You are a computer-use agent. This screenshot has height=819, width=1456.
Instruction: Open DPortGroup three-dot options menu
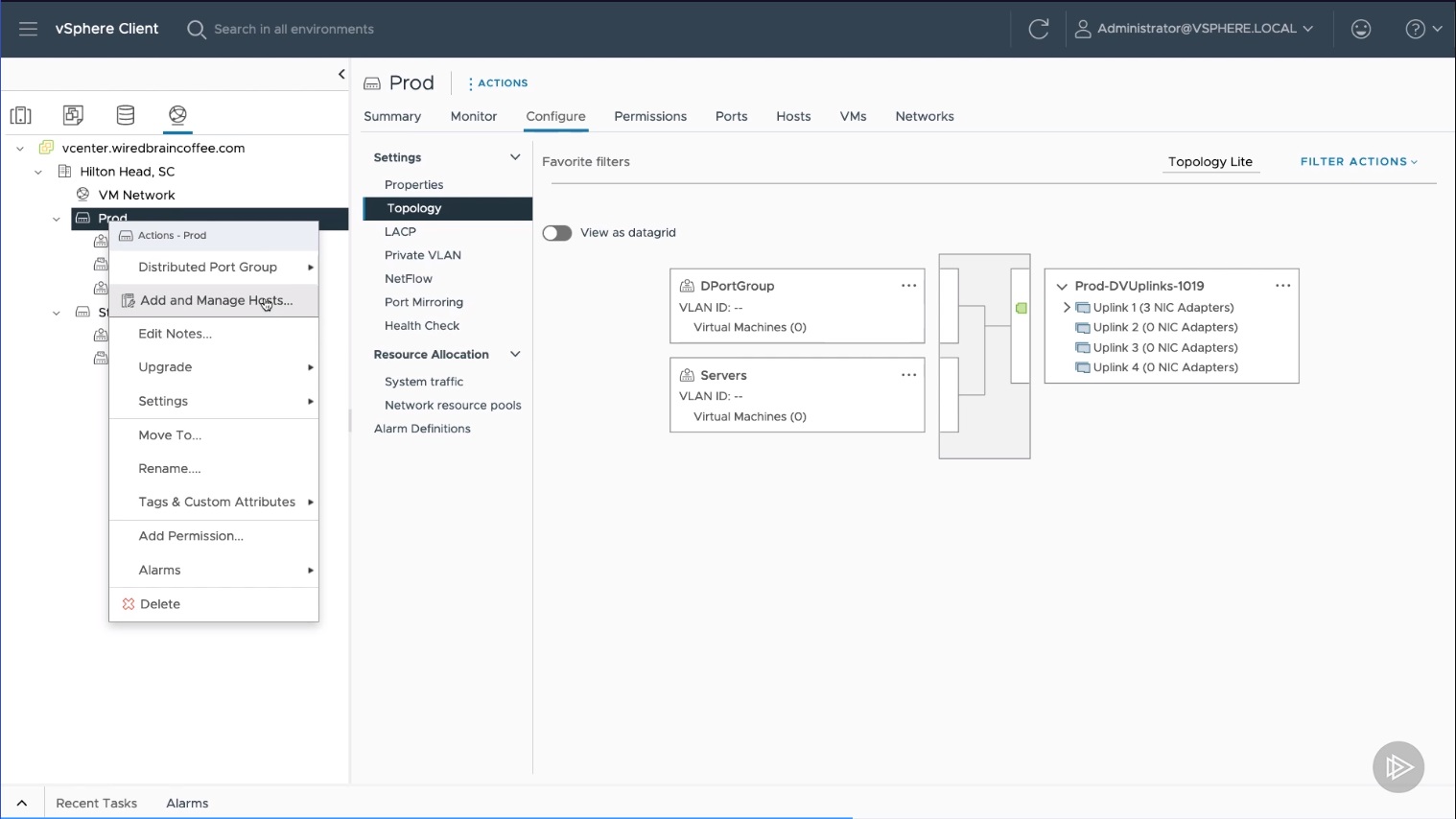[908, 286]
